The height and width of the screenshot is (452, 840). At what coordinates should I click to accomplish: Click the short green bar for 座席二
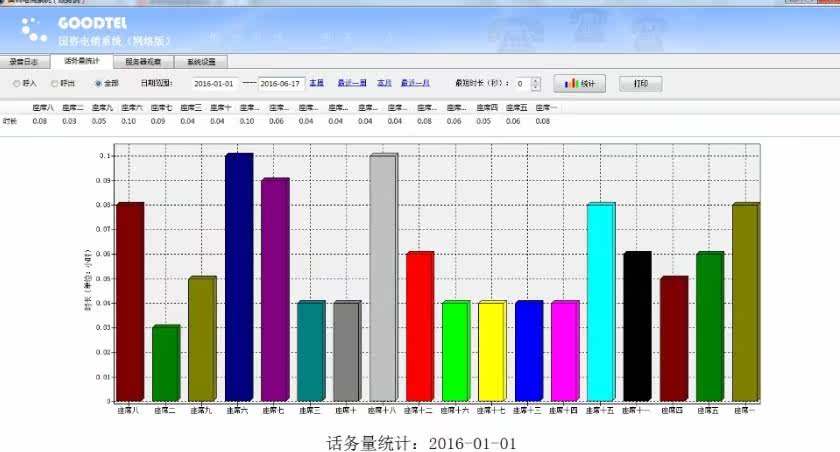coord(166,363)
